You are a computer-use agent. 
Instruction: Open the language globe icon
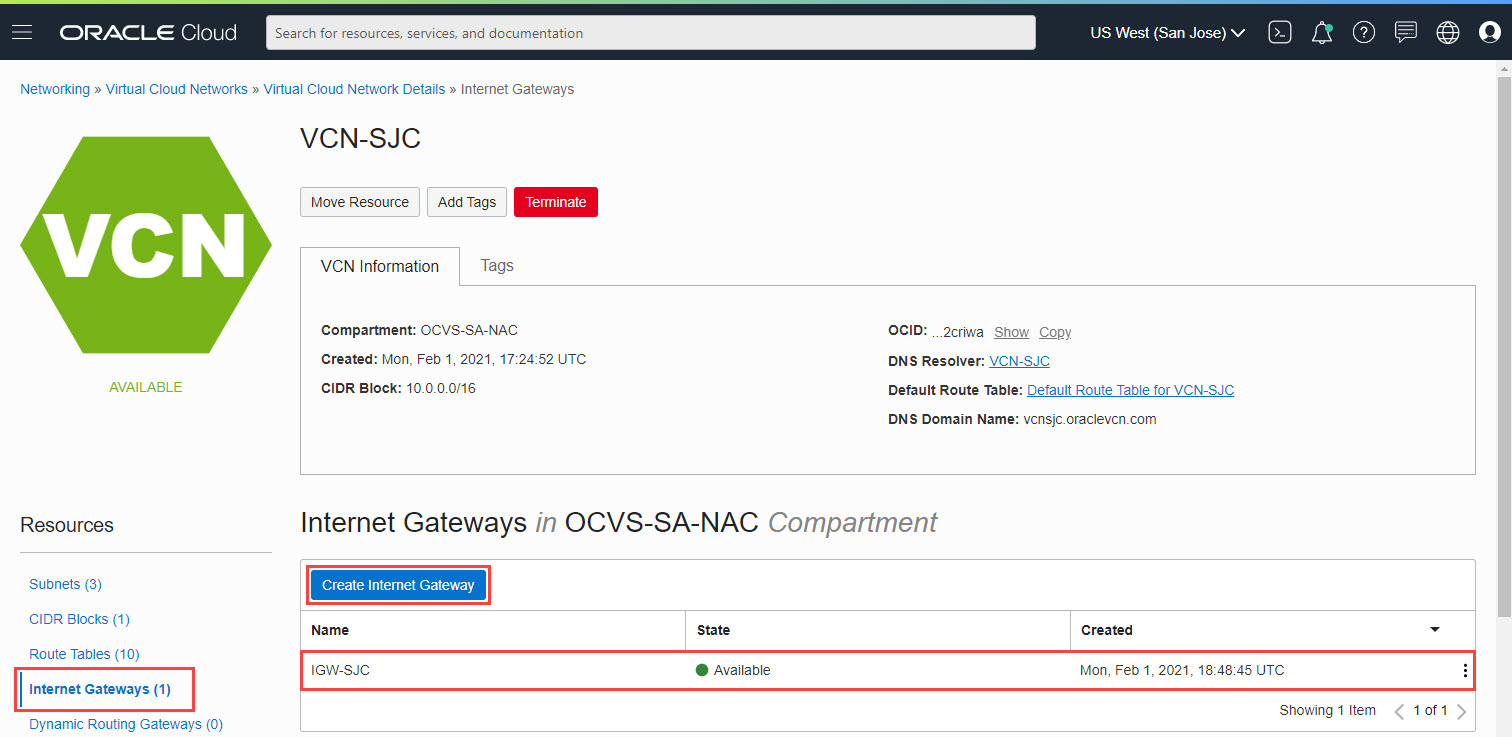[x=1448, y=33]
